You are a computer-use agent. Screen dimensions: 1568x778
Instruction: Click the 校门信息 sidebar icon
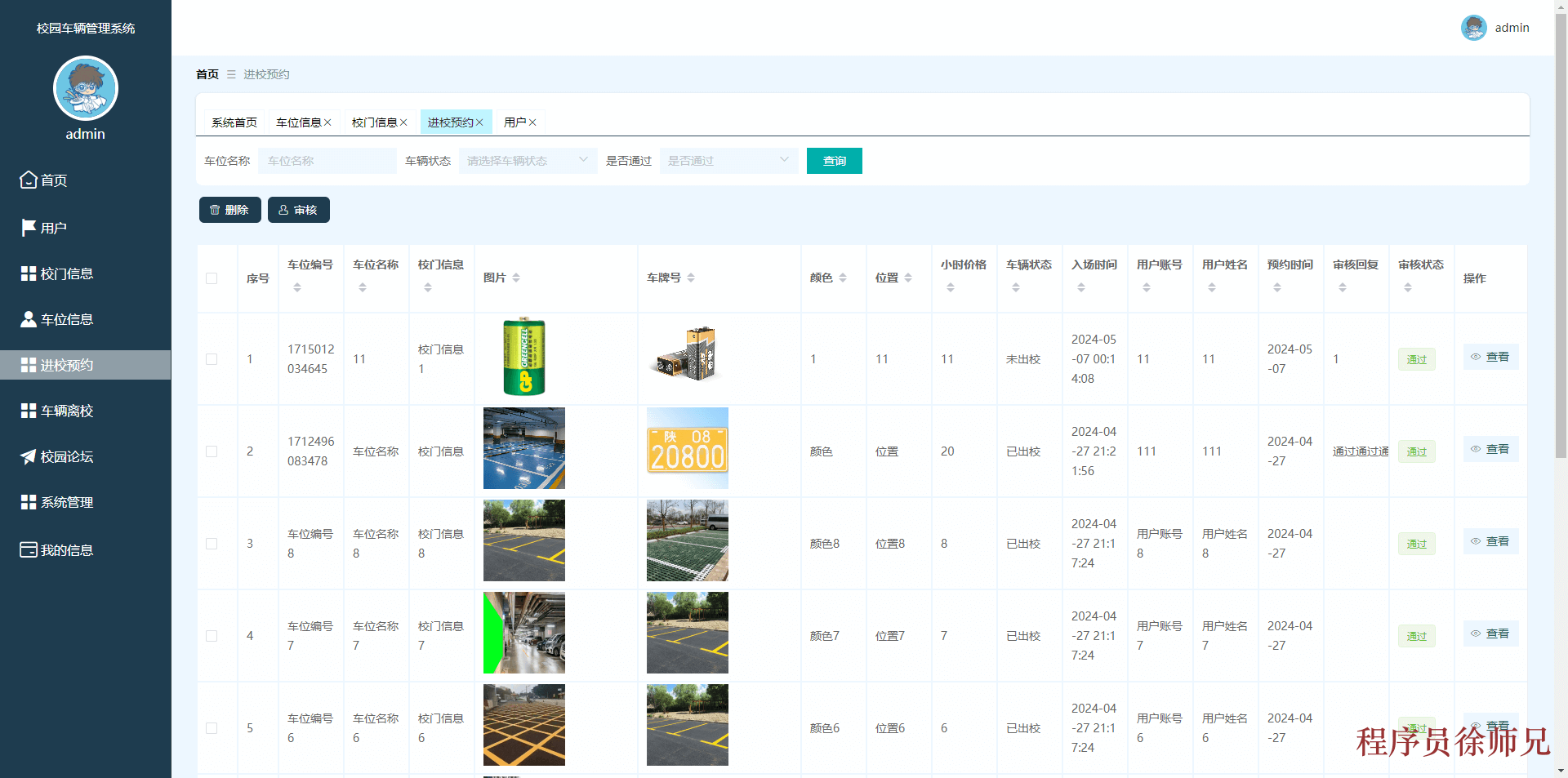(27, 273)
